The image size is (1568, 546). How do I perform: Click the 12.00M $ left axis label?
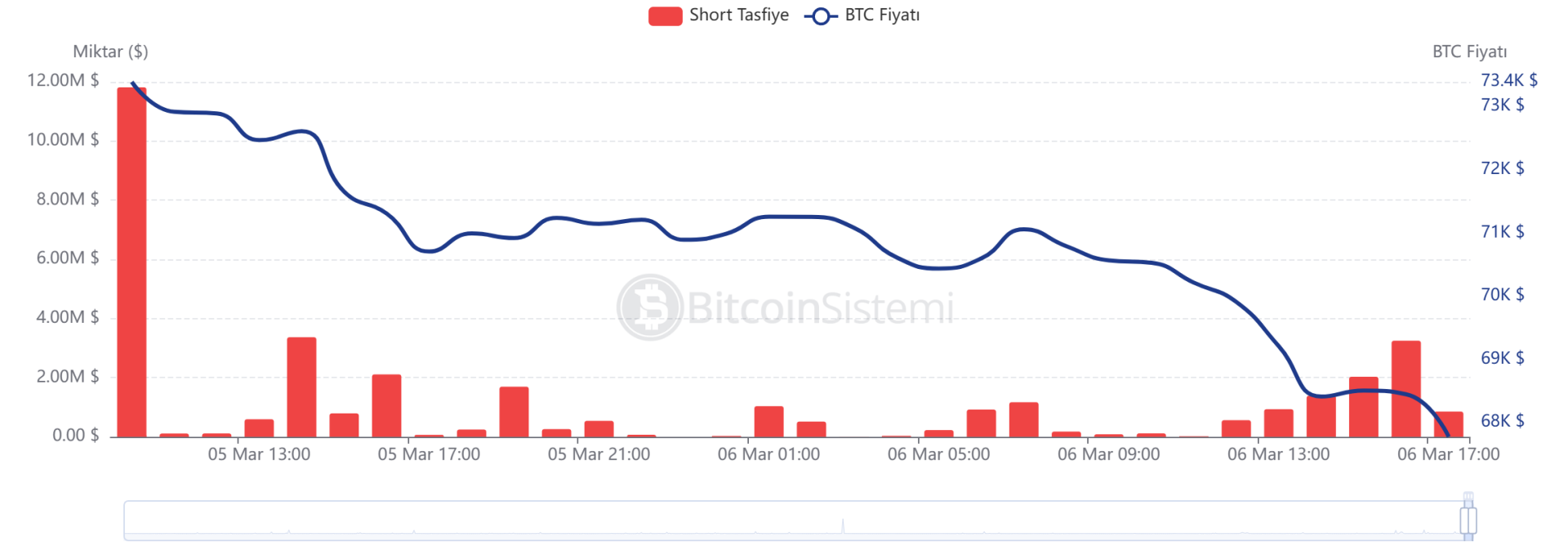pos(63,80)
